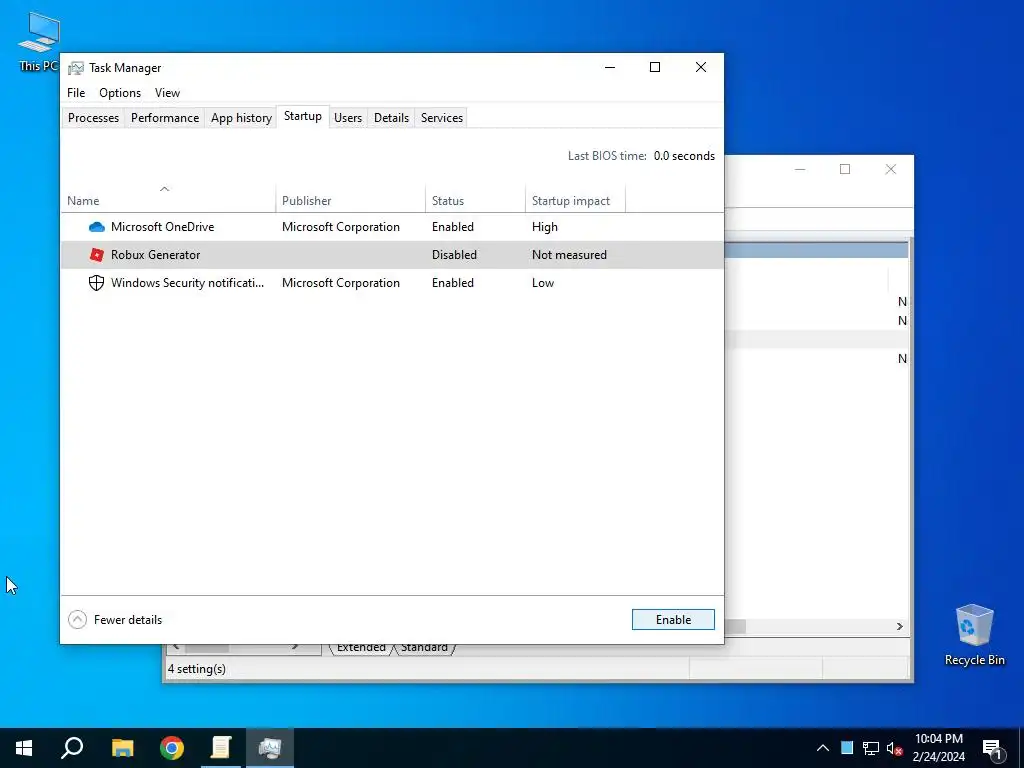Switch to the Processes tab
The image size is (1024, 768).
[93, 118]
